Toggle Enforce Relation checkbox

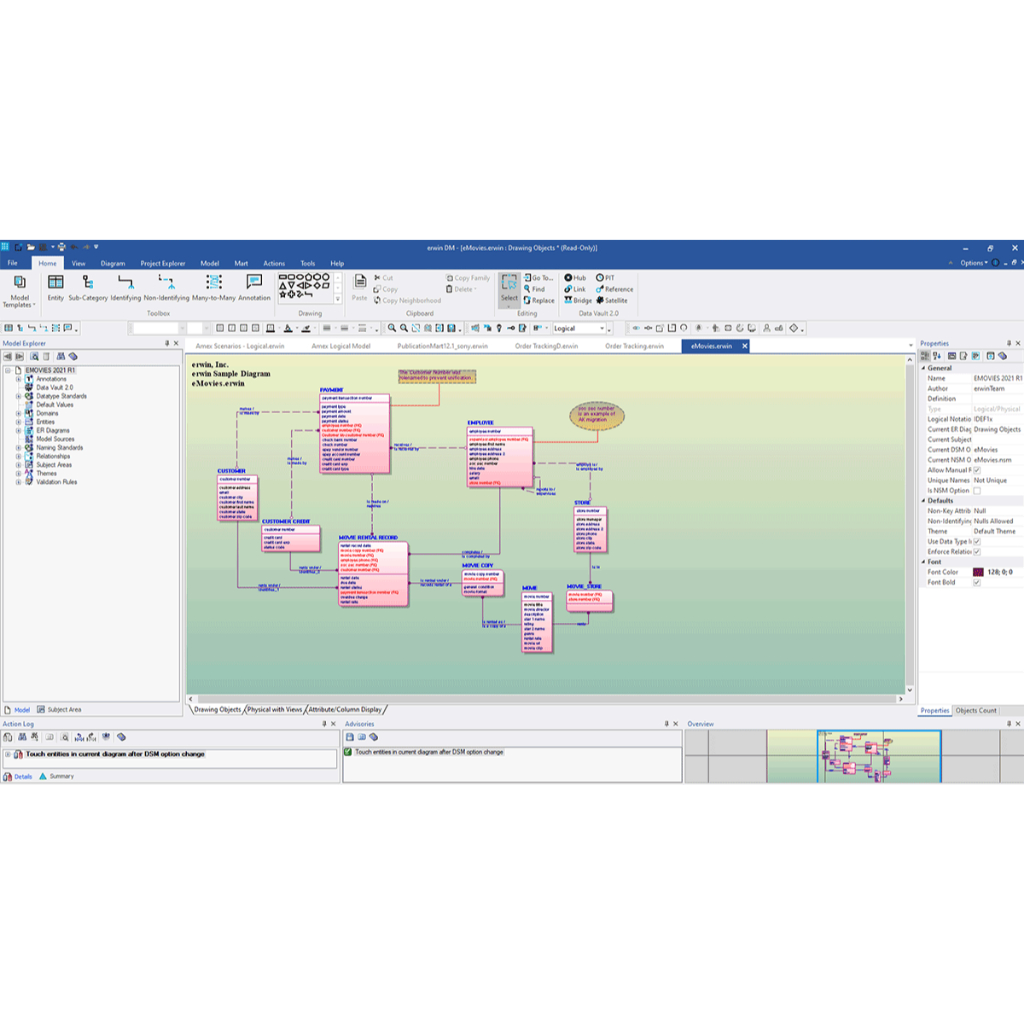(x=977, y=552)
